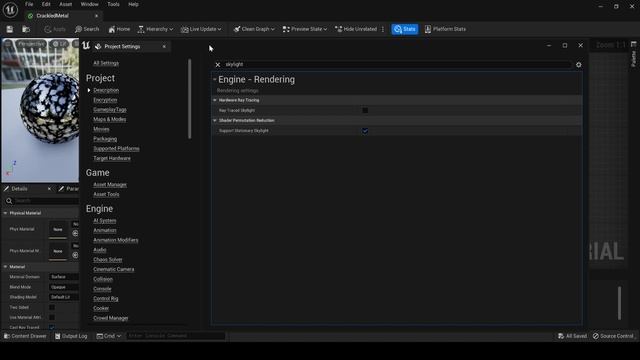640x360 pixels.
Task: Open the Packaging settings
Action: (105, 139)
